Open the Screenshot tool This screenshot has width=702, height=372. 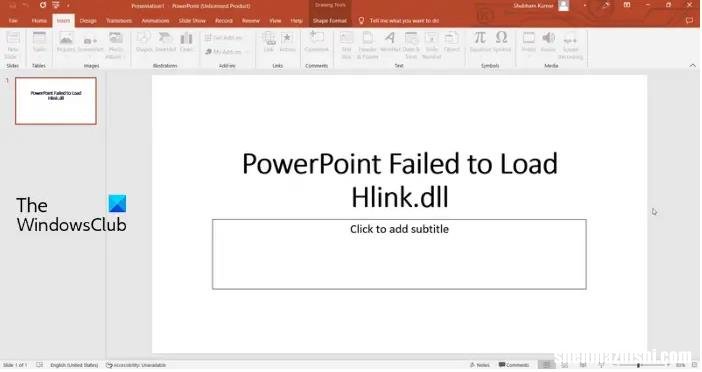[90, 43]
